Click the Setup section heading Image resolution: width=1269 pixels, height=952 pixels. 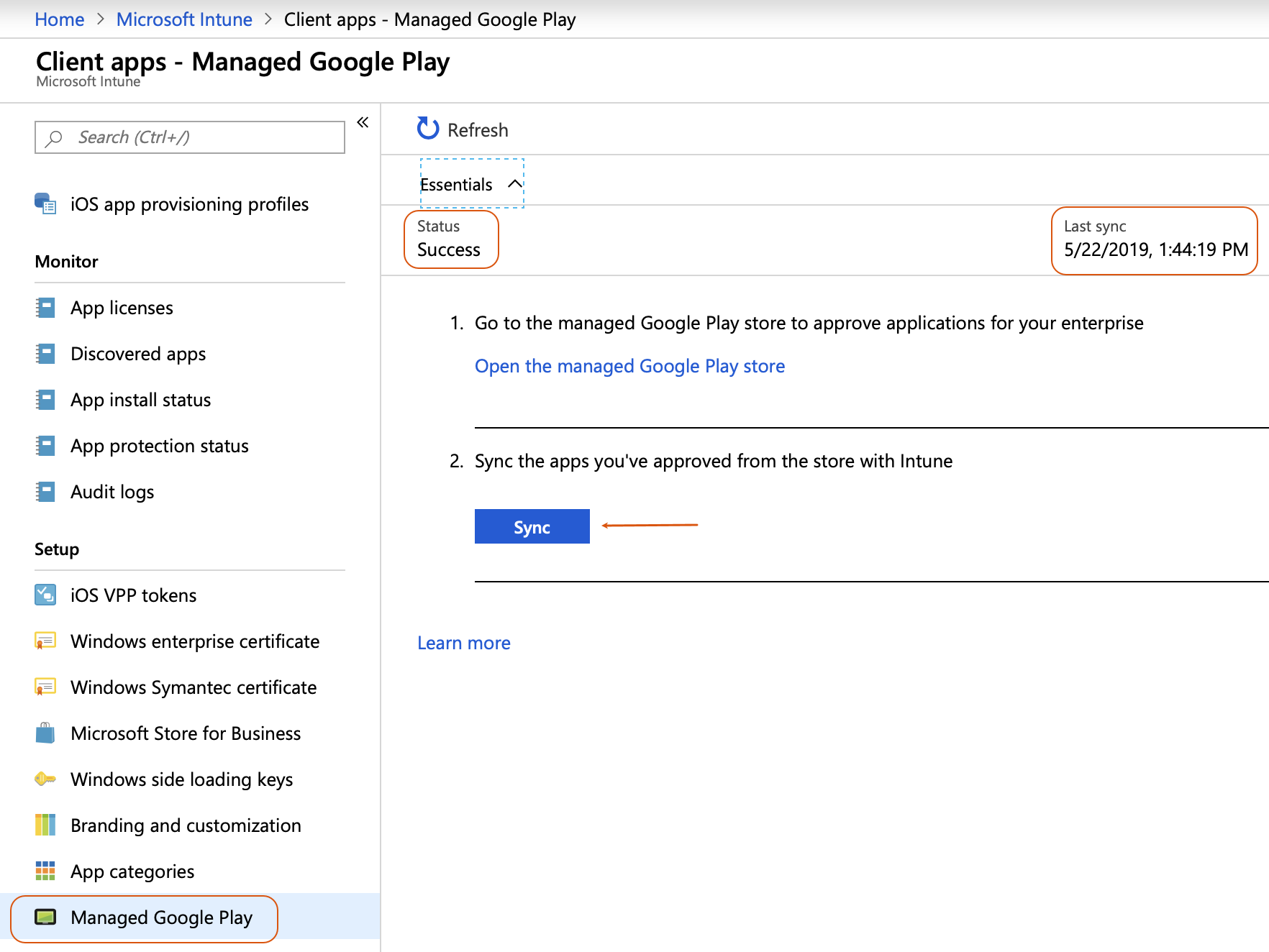57,549
